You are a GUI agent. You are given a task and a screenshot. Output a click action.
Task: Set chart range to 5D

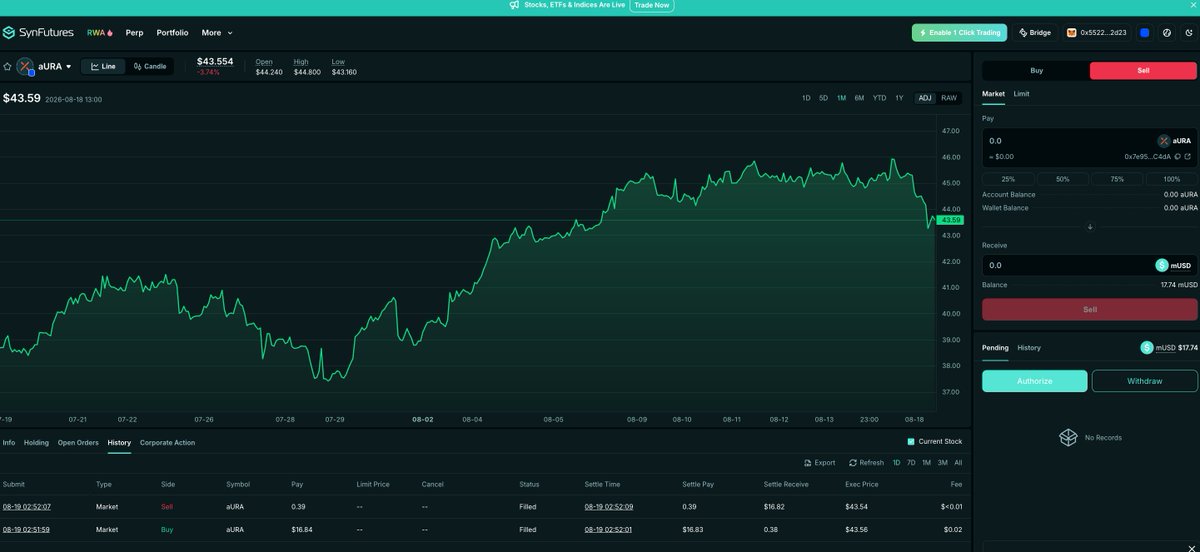click(x=823, y=98)
